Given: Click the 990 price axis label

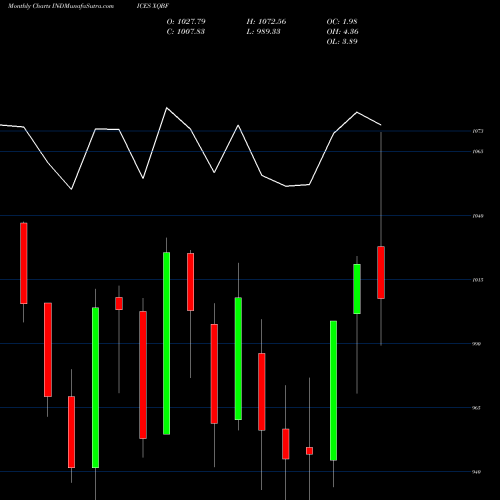Looking at the screenshot, I should point(477,344).
